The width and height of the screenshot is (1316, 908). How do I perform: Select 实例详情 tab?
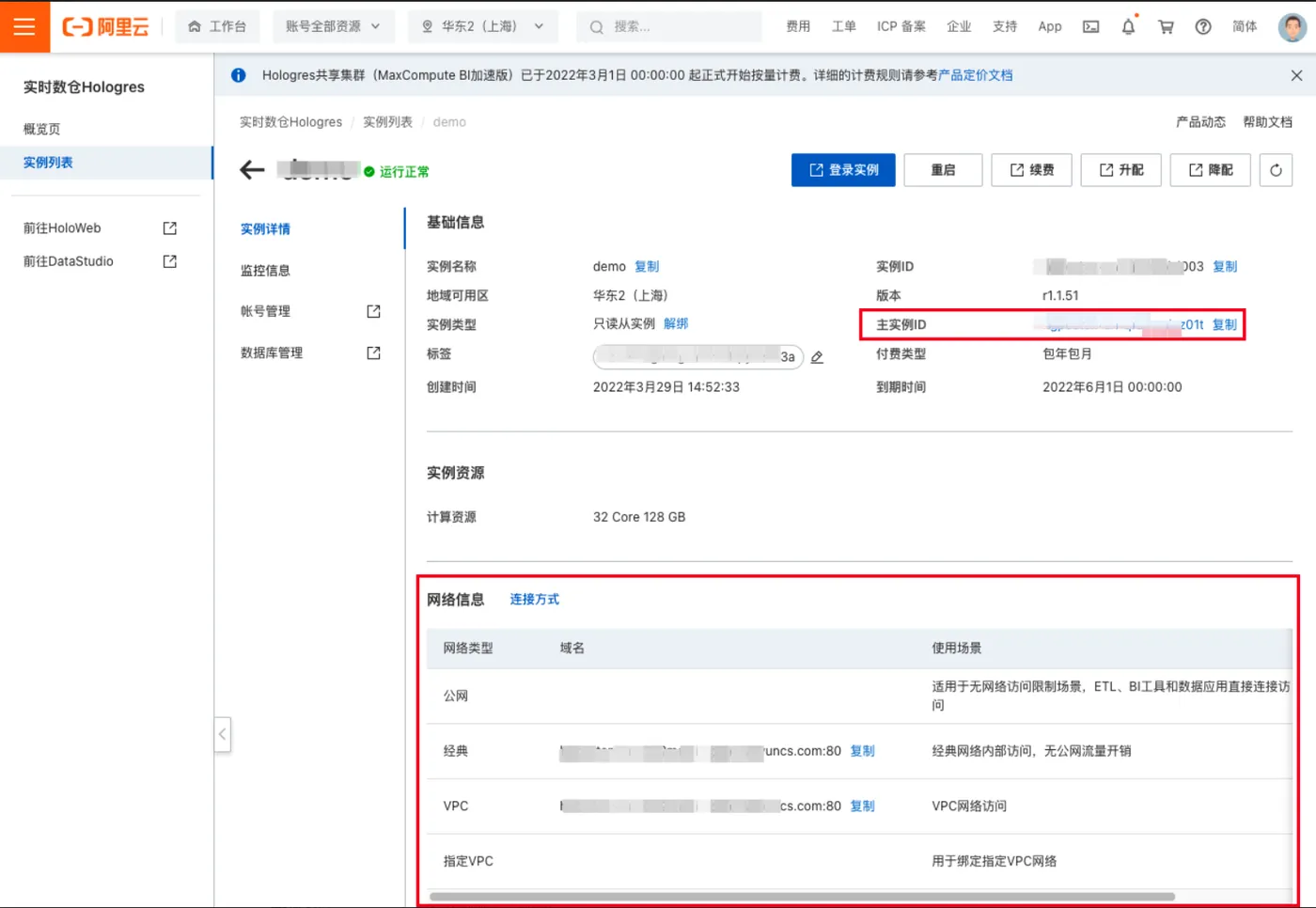click(x=265, y=228)
